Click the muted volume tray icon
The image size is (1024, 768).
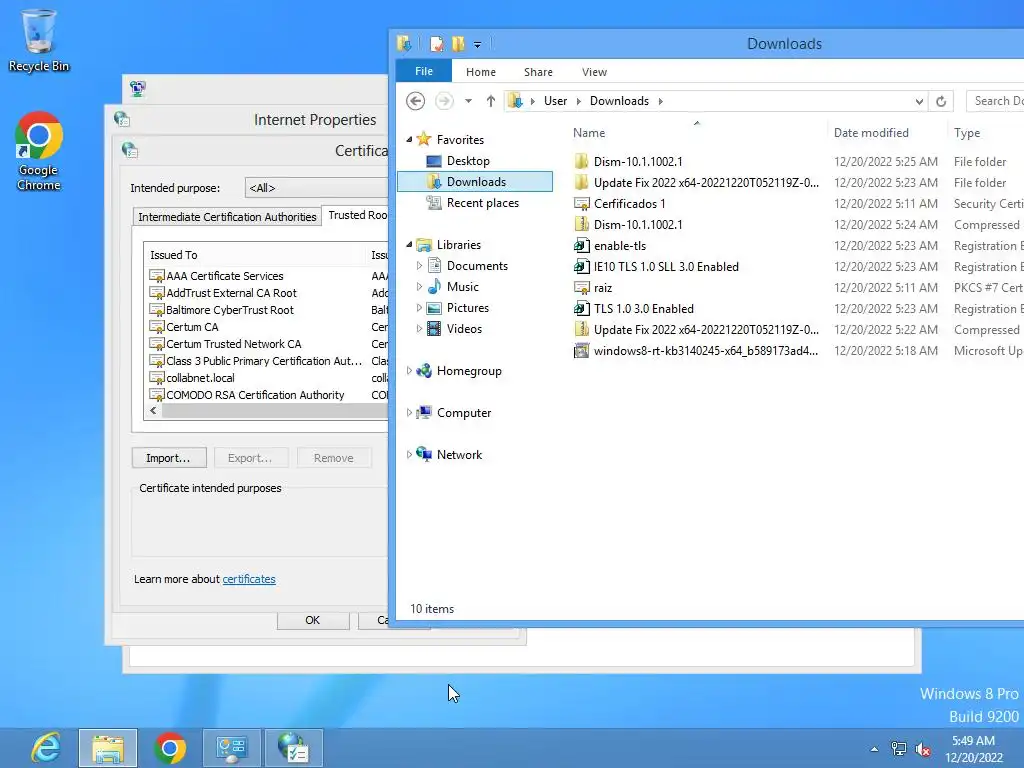tap(923, 749)
